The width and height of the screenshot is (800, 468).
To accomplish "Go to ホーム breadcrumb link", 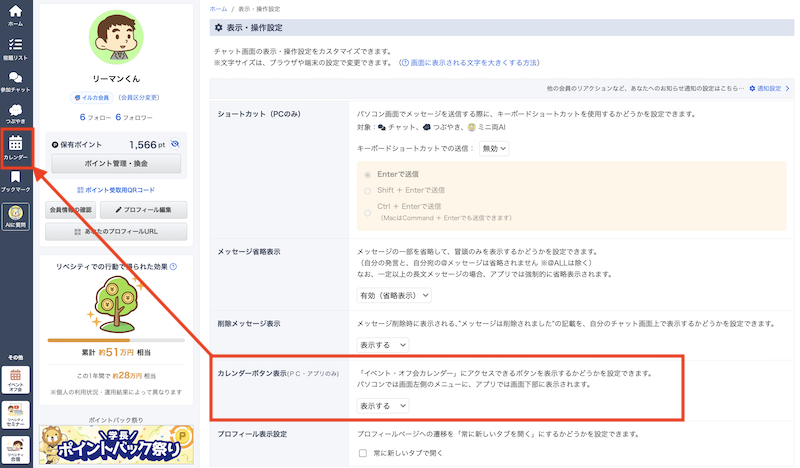I will 218,9.
